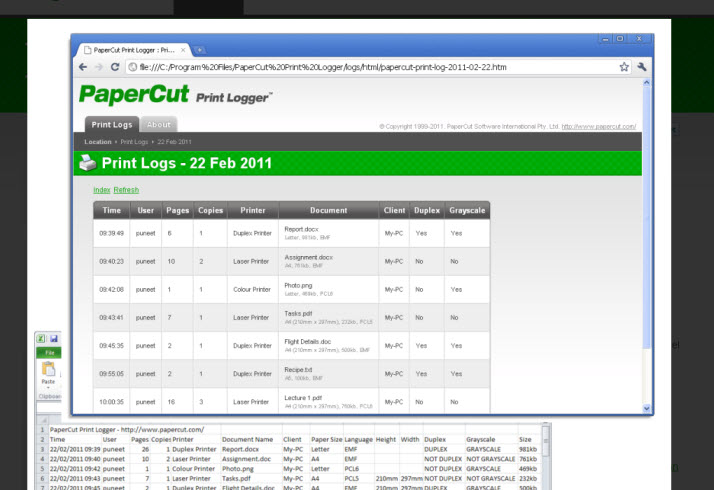The image size is (714, 490).
Task: Open the www.papercut.com link
Action: pyautogui.click(x=599, y=127)
